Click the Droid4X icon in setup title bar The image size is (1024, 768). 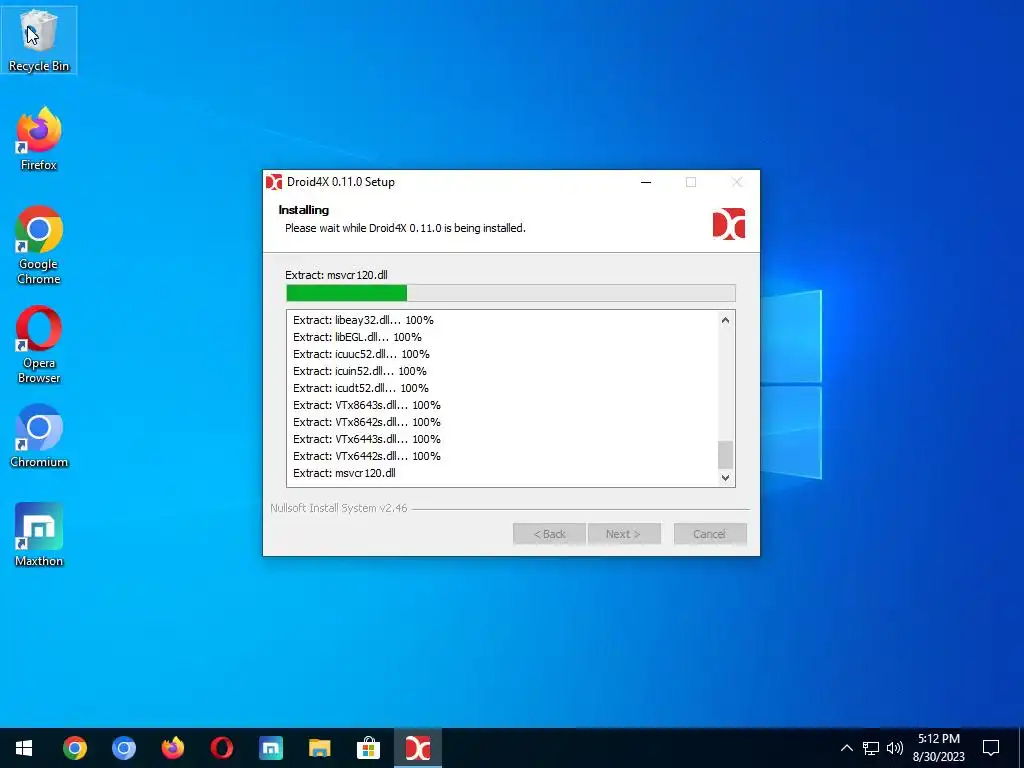pos(274,182)
